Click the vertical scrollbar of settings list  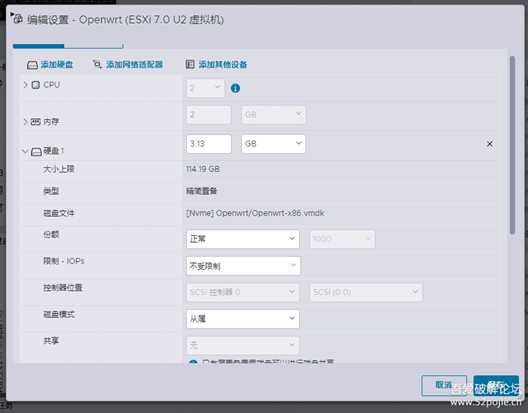(512, 145)
